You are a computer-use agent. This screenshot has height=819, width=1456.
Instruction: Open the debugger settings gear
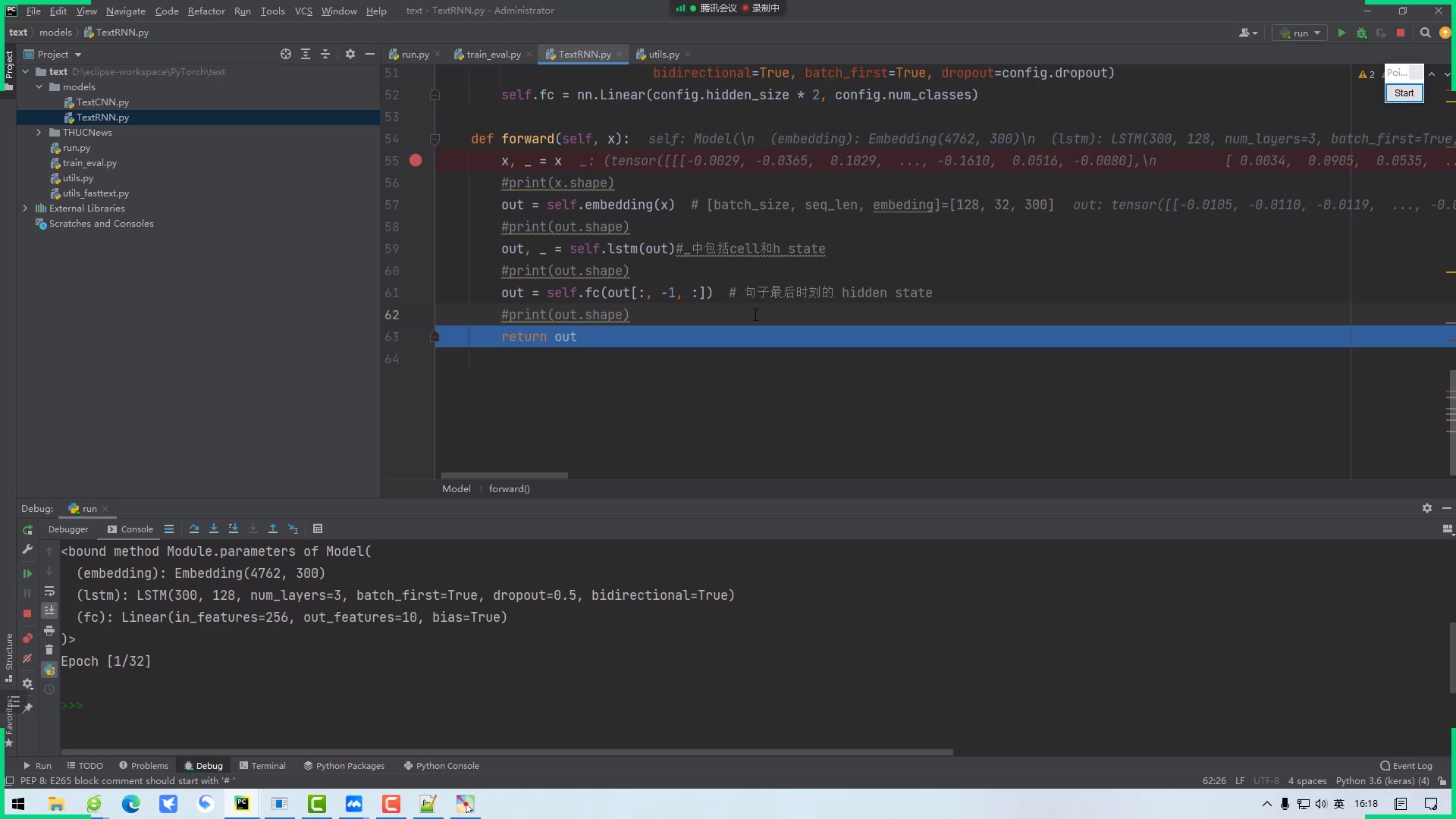click(27, 683)
